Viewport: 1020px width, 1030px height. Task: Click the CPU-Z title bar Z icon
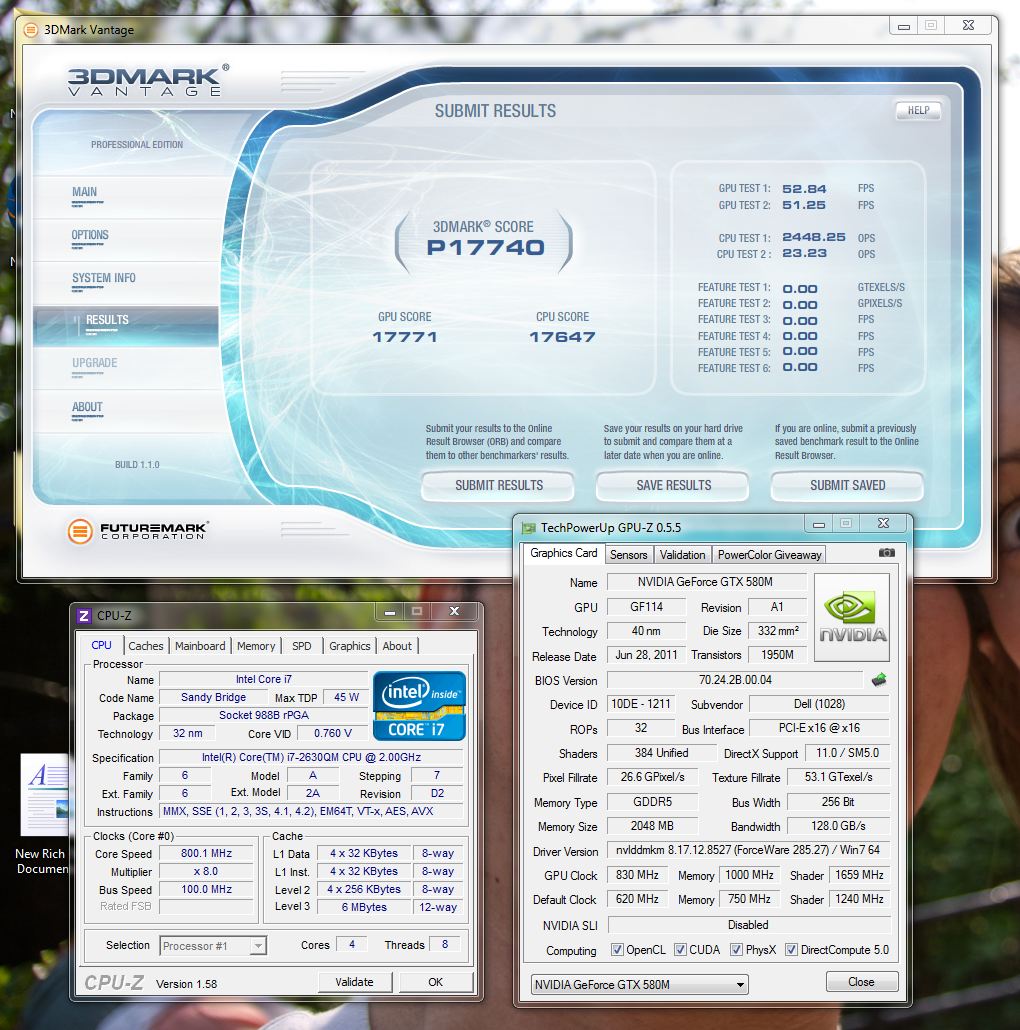coord(83,616)
